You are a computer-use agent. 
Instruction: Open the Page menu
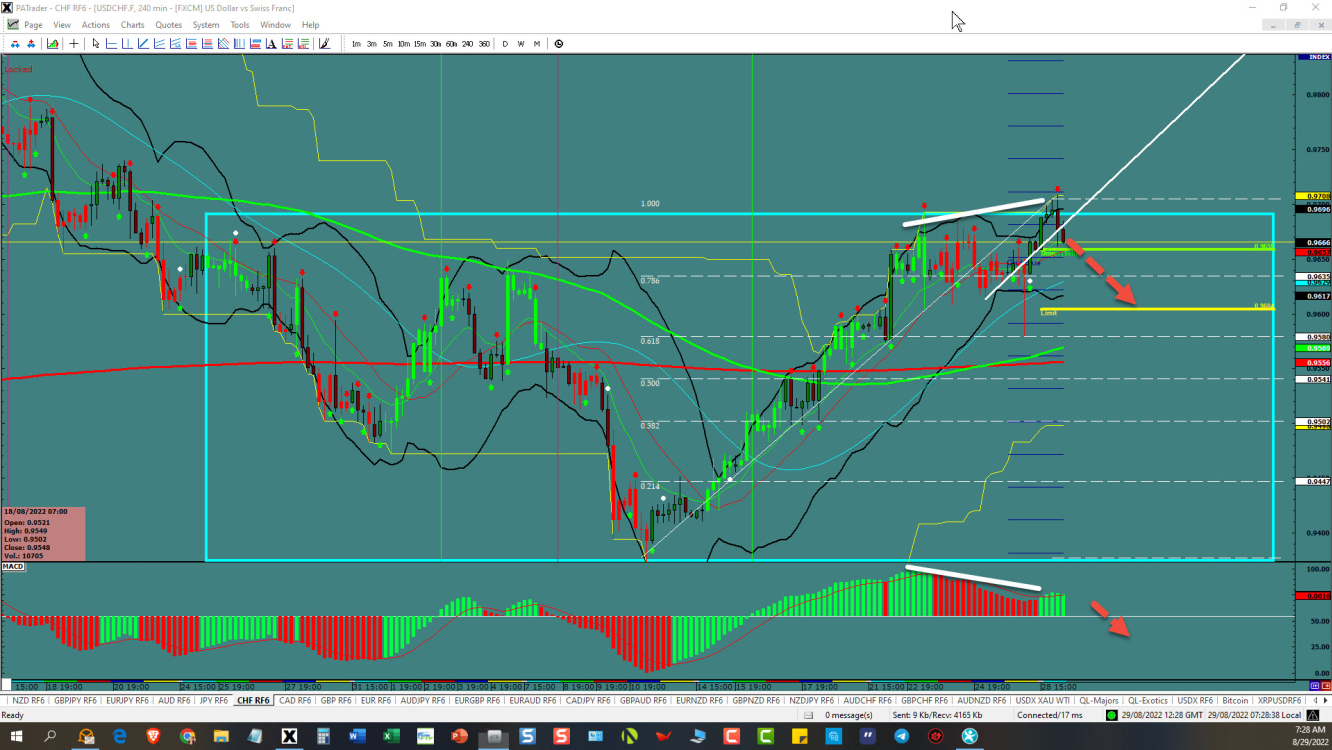click(x=33, y=24)
